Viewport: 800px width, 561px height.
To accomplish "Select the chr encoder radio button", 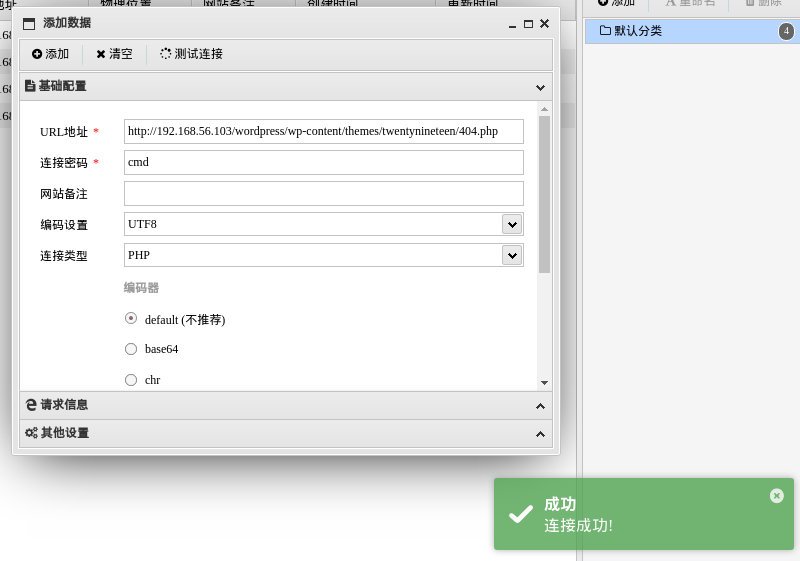I will click(131, 380).
